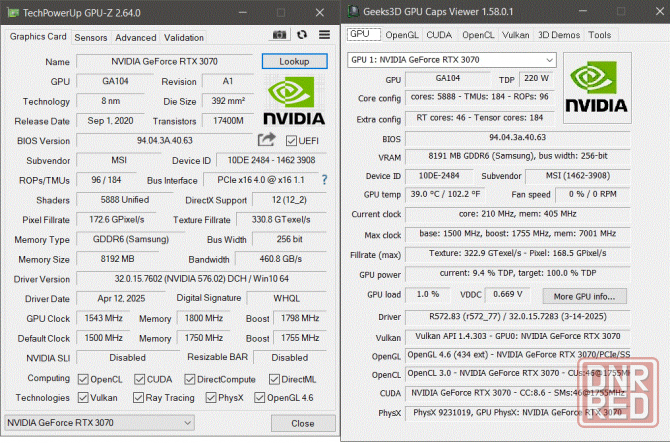The width and height of the screenshot is (670, 443).
Task: Click the Bandwidth value 460.8 GB/s
Action: tap(281, 259)
